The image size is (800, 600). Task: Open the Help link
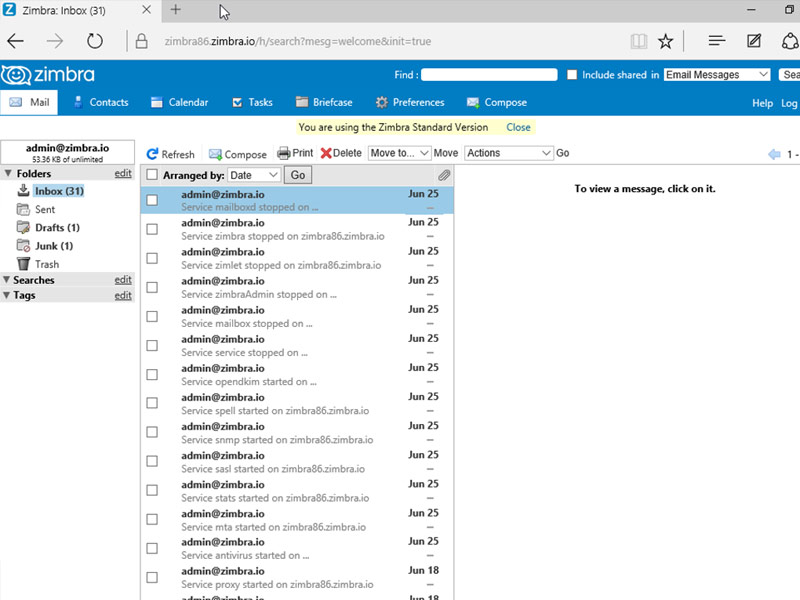pos(762,103)
